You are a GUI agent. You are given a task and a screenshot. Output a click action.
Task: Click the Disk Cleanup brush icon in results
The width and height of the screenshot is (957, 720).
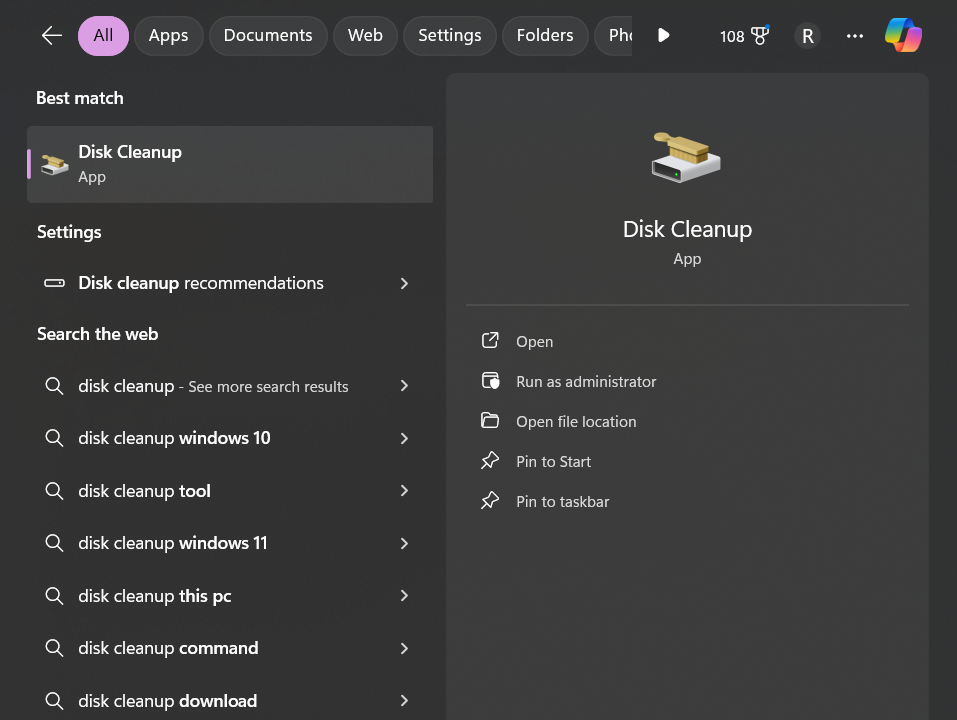pos(54,164)
